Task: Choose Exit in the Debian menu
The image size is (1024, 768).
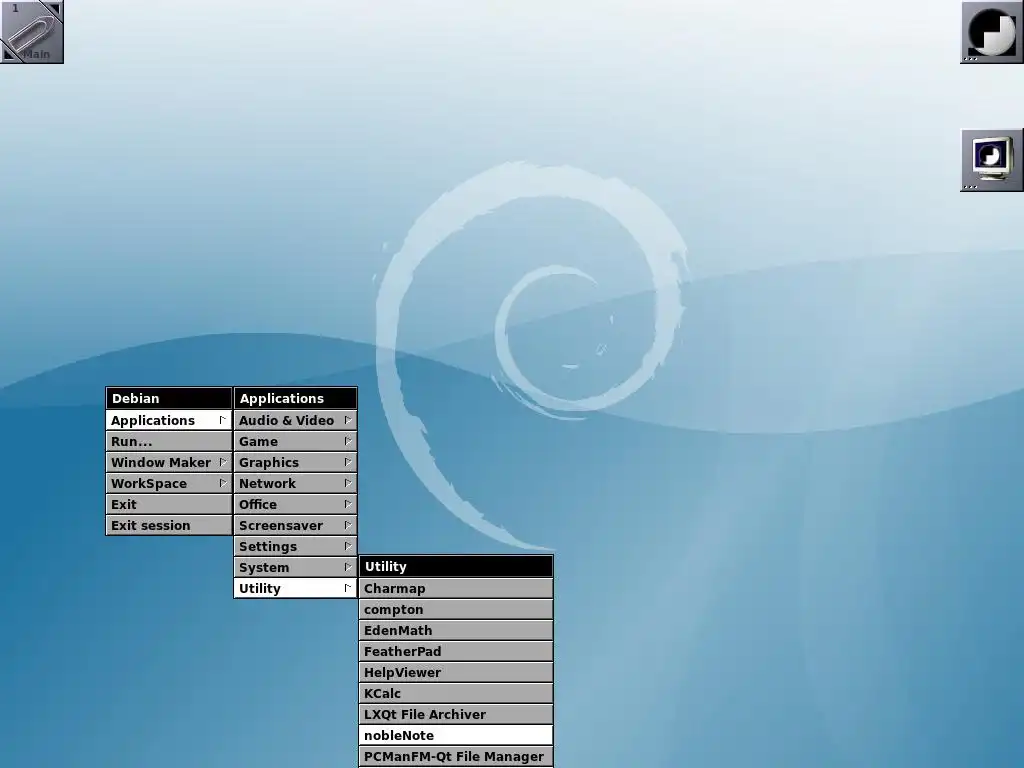Action: point(168,504)
